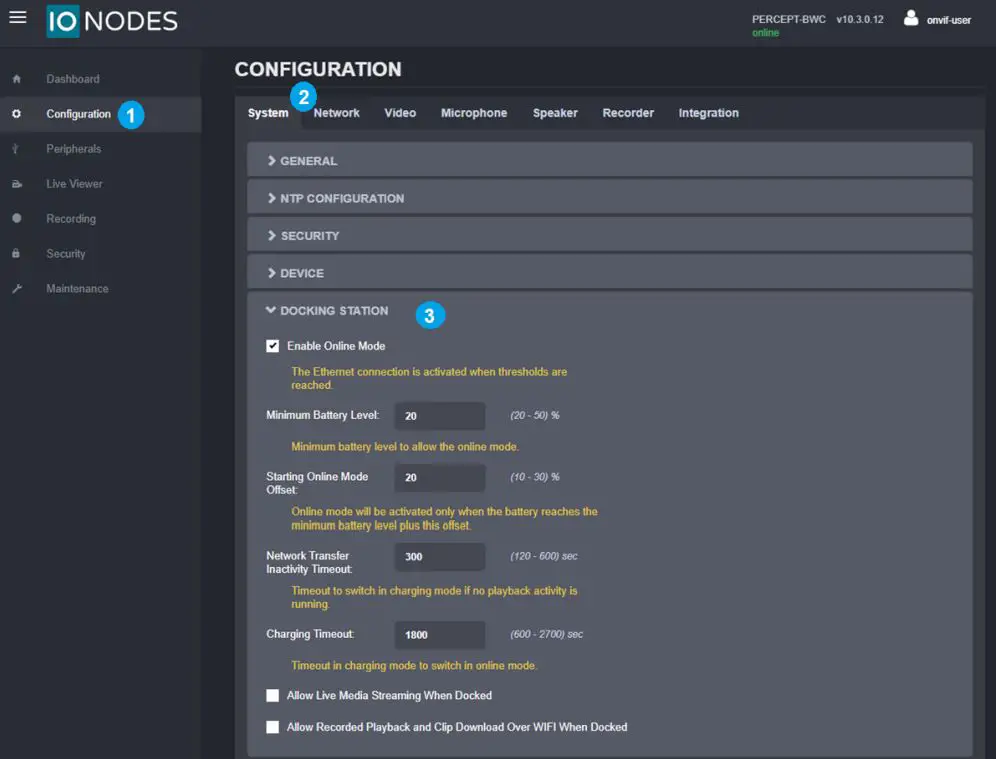Click the Recording circle icon
Screen dimensions: 996x759
click(x=16, y=219)
